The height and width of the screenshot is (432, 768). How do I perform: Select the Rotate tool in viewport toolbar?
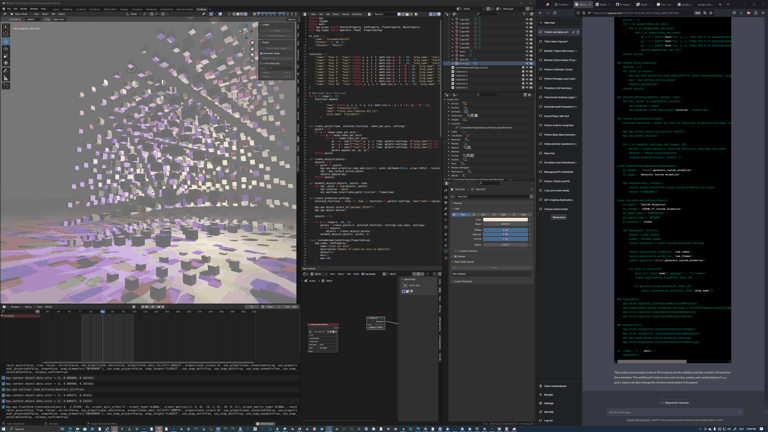[x=6, y=49]
